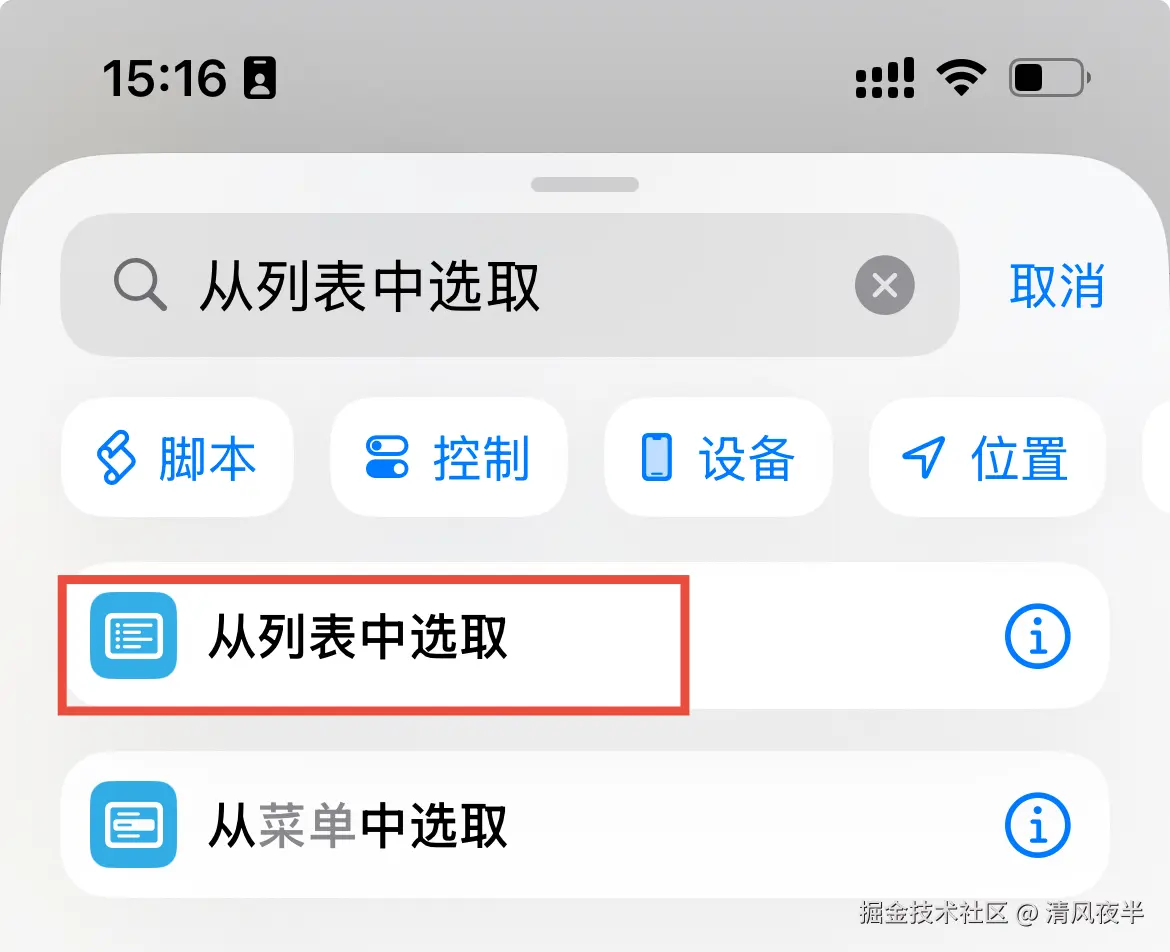Screen dimensions: 1170x952
Task: Click the 位置 location arrow icon
Action: [924, 457]
